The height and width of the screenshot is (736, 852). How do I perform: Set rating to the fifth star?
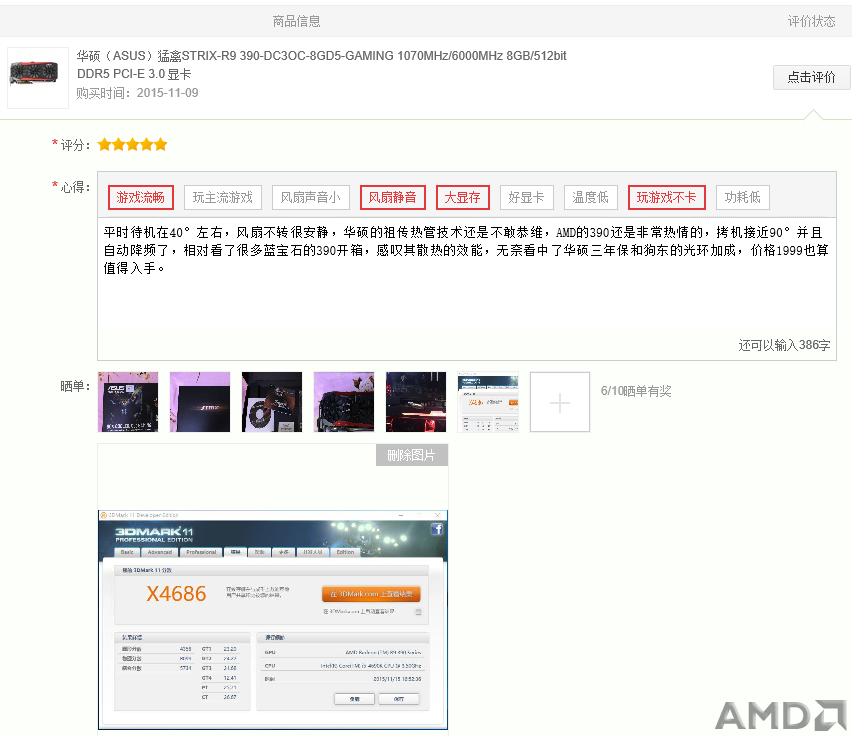click(x=161, y=144)
